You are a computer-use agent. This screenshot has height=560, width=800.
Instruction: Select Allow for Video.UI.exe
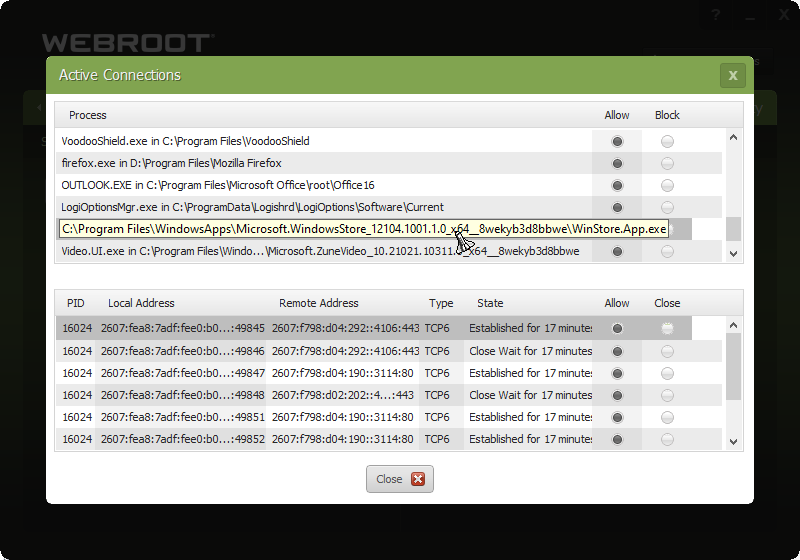[x=617, y=251]
